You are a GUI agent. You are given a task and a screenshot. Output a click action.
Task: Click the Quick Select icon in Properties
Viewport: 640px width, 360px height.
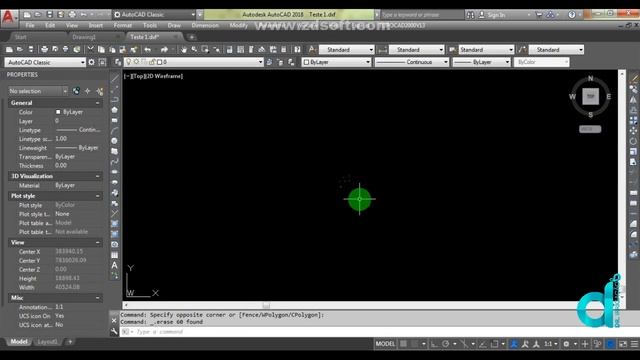pos(100,91)
